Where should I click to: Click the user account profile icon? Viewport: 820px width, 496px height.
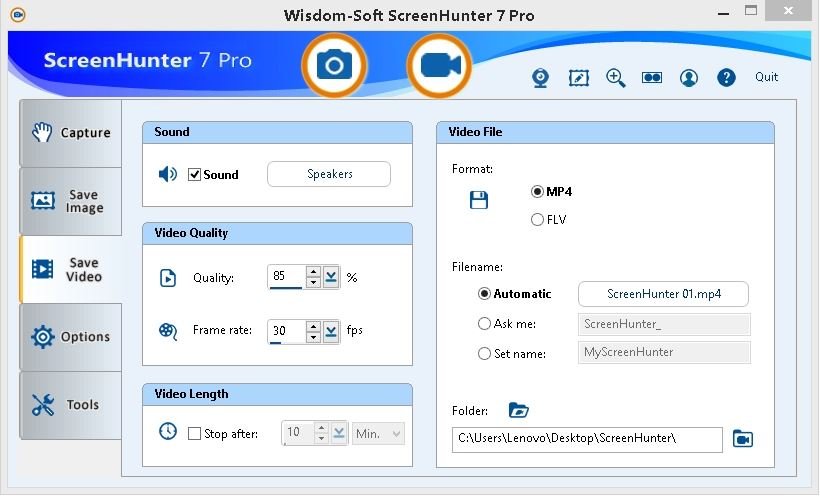(689, 78)
